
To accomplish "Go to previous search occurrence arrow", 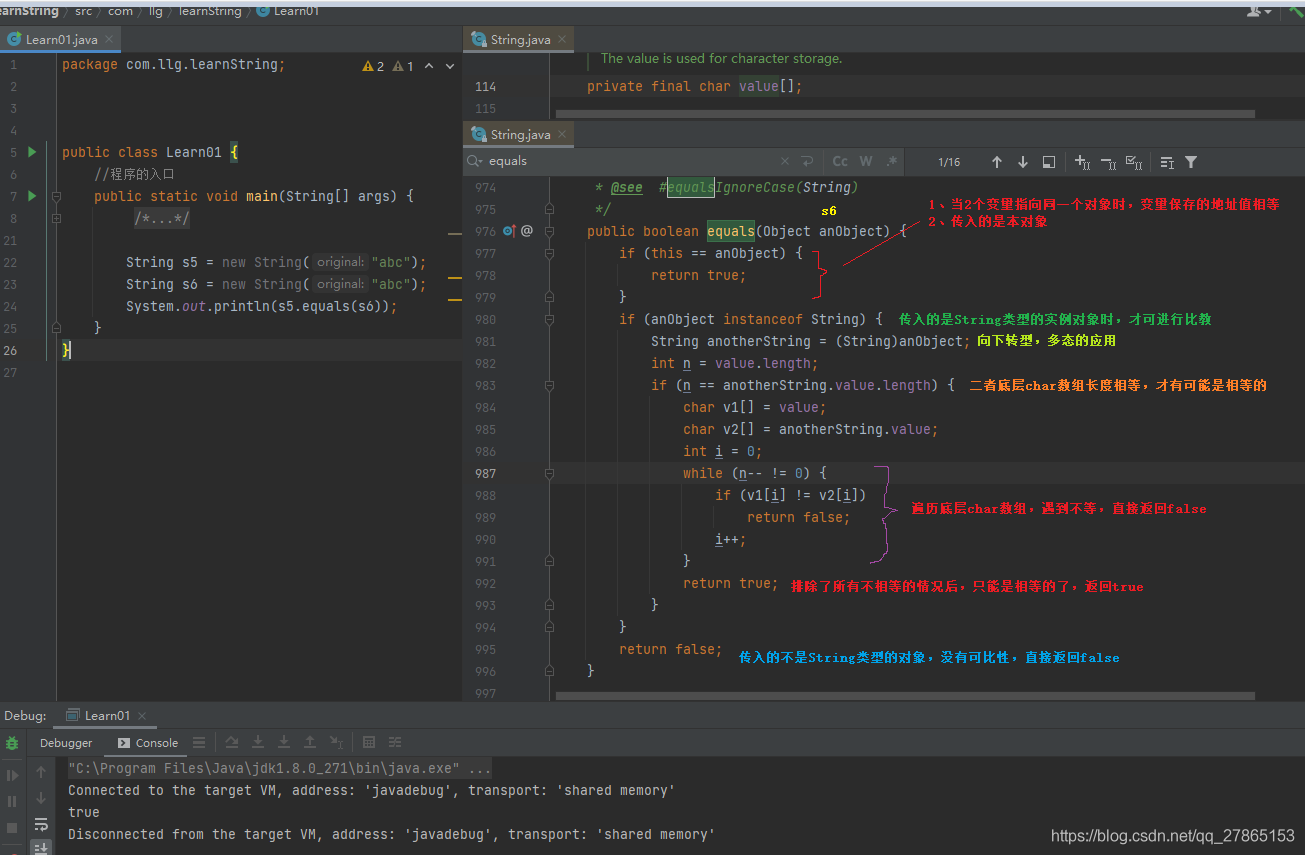I will pyautogui.click(x=997, y=162).
